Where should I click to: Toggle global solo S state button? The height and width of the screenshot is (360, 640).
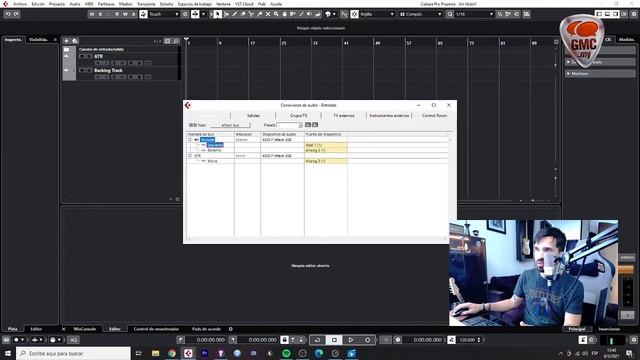[x=100, y=14]
